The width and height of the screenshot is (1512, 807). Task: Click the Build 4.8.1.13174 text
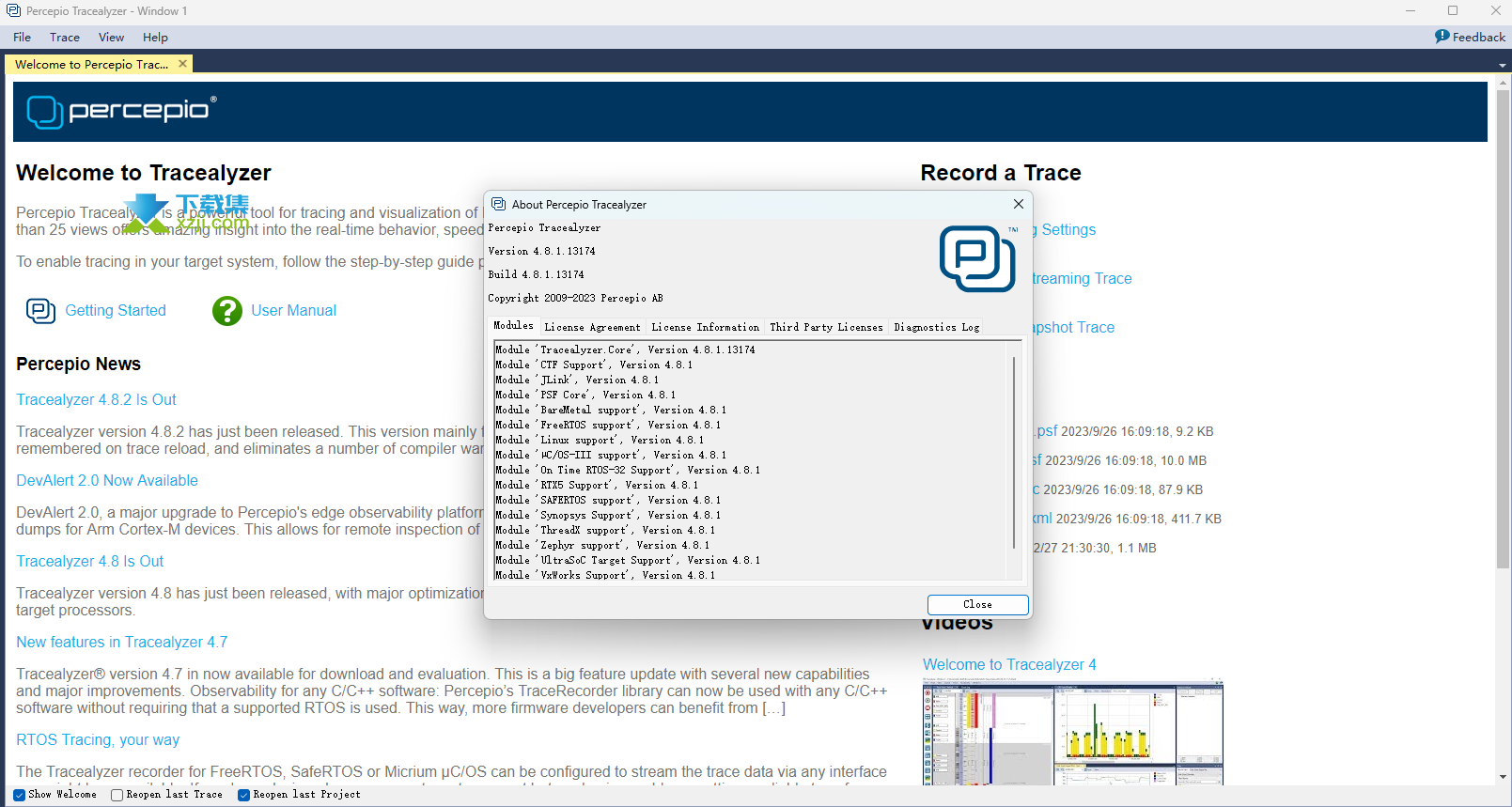[536, 275]
